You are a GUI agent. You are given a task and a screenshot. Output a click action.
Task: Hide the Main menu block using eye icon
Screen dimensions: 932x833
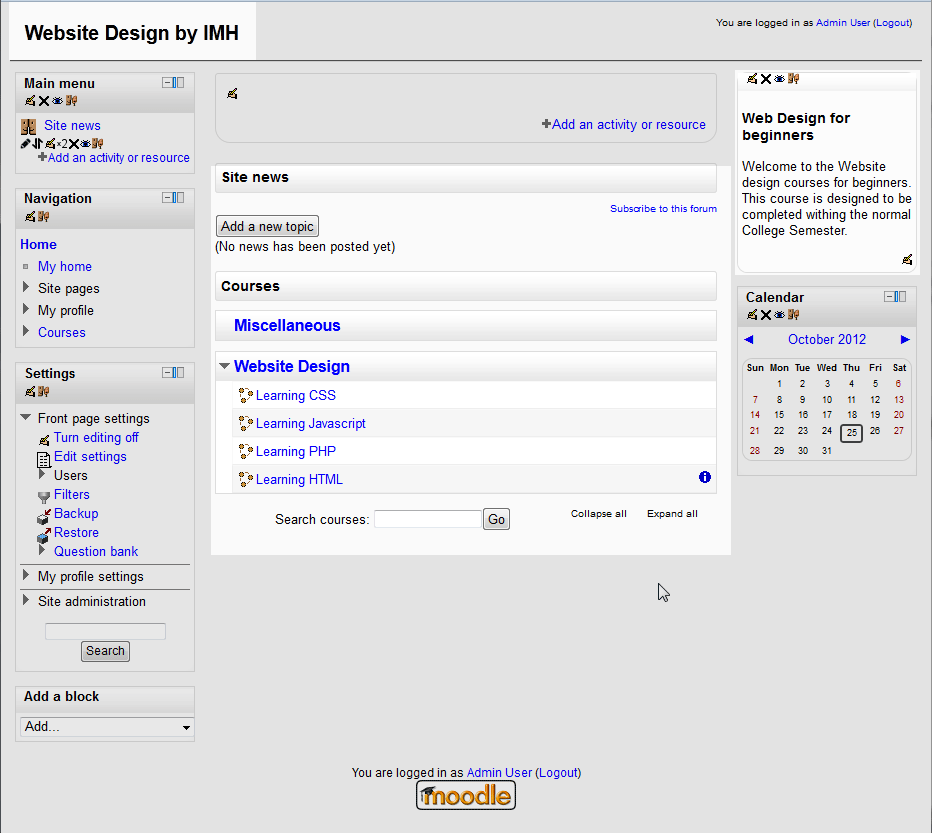pos(57,101)
